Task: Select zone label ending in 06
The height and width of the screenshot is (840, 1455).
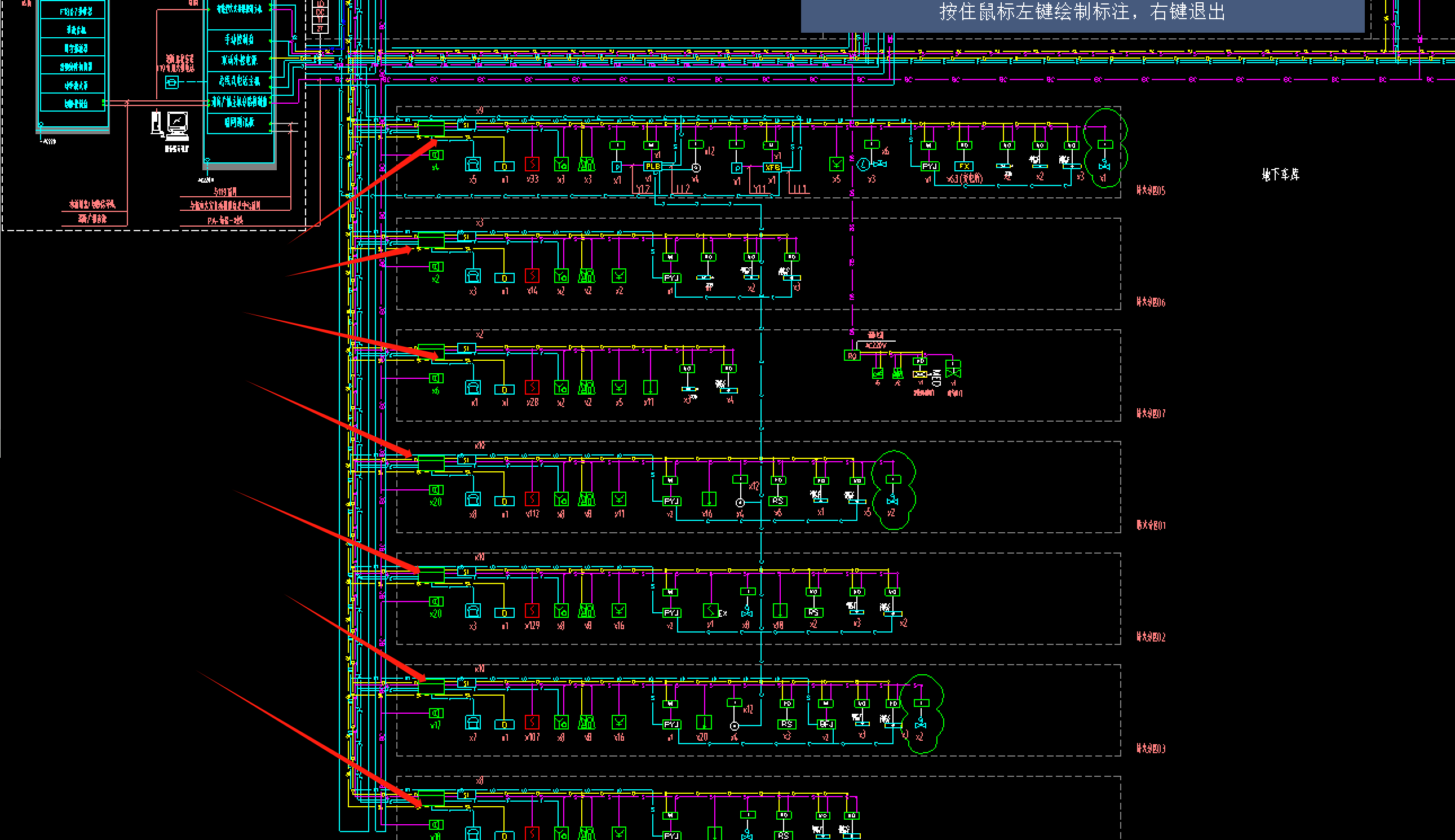Action: pyautogui.click(x=1151, y=302)
